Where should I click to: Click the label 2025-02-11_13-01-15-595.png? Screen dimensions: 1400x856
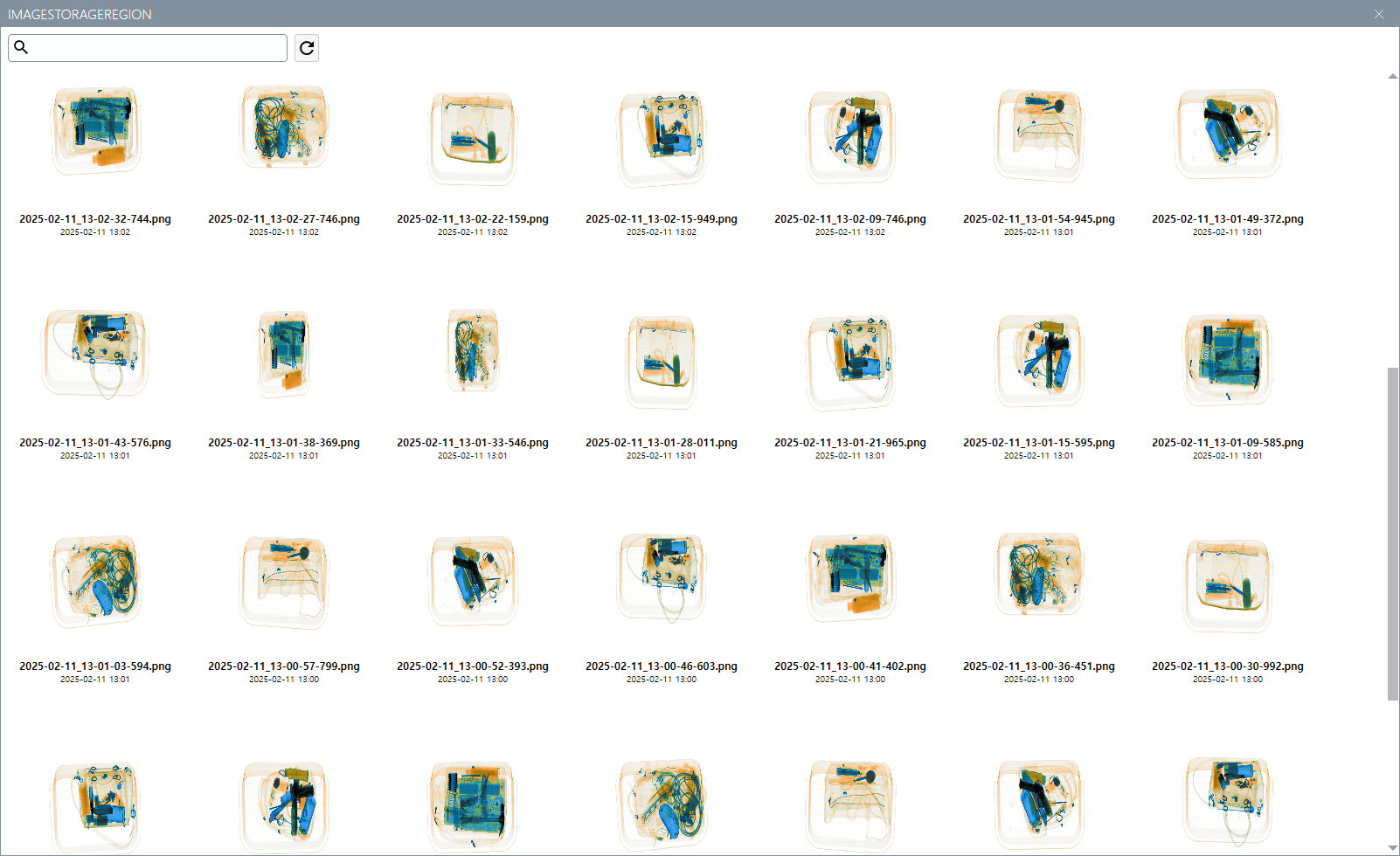(1039, 443)
